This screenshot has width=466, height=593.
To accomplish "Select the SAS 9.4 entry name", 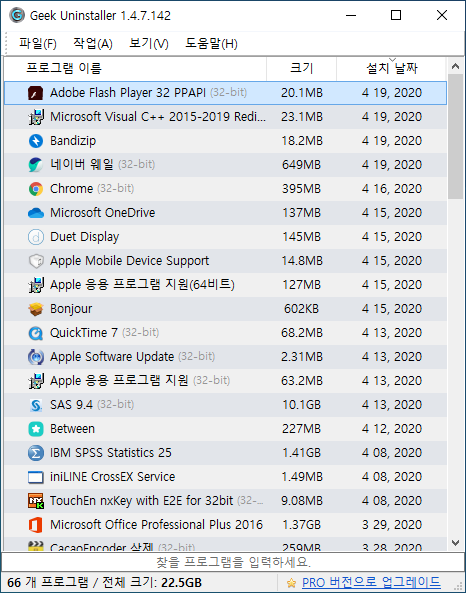I will (71, 405).
